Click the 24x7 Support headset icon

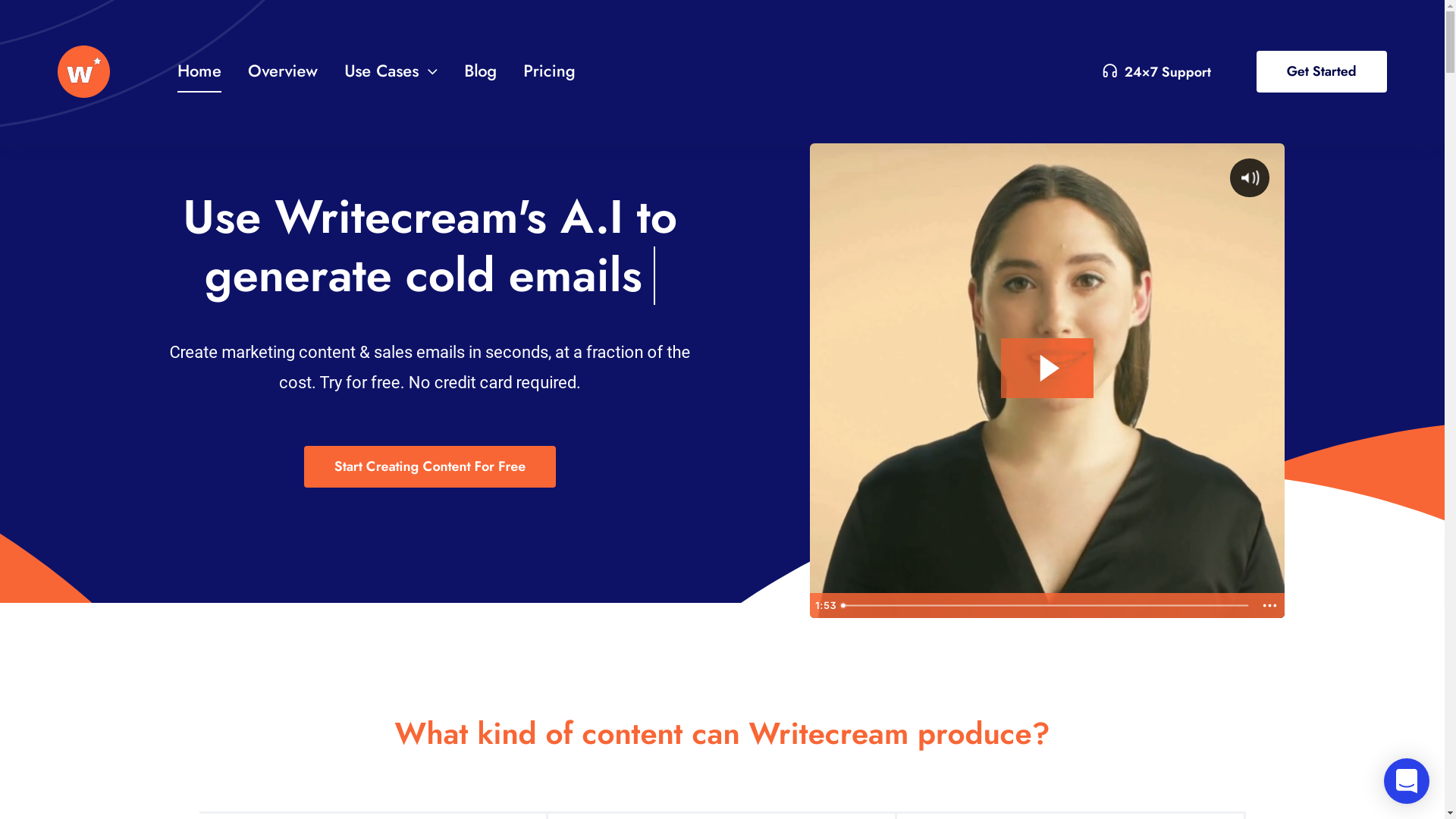coord(1109,71)
